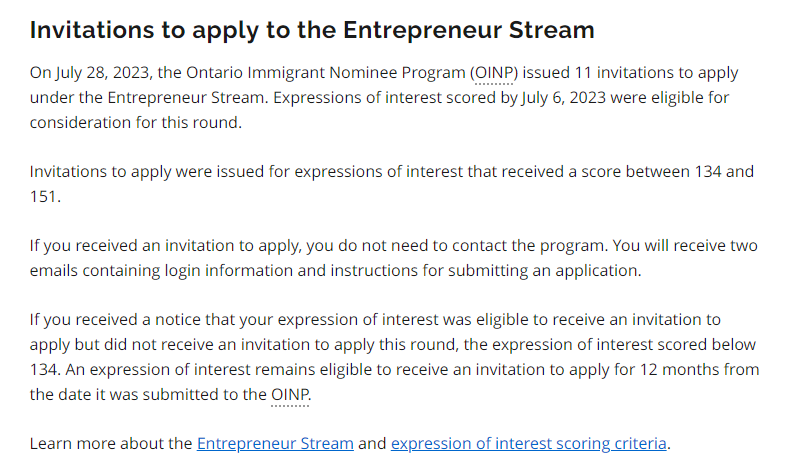Viewport: 788px width, 466px height.
Task: Click the OINP abbreviation ending the last paragraph
Action: pyautogui.click(x=289, y=395)
